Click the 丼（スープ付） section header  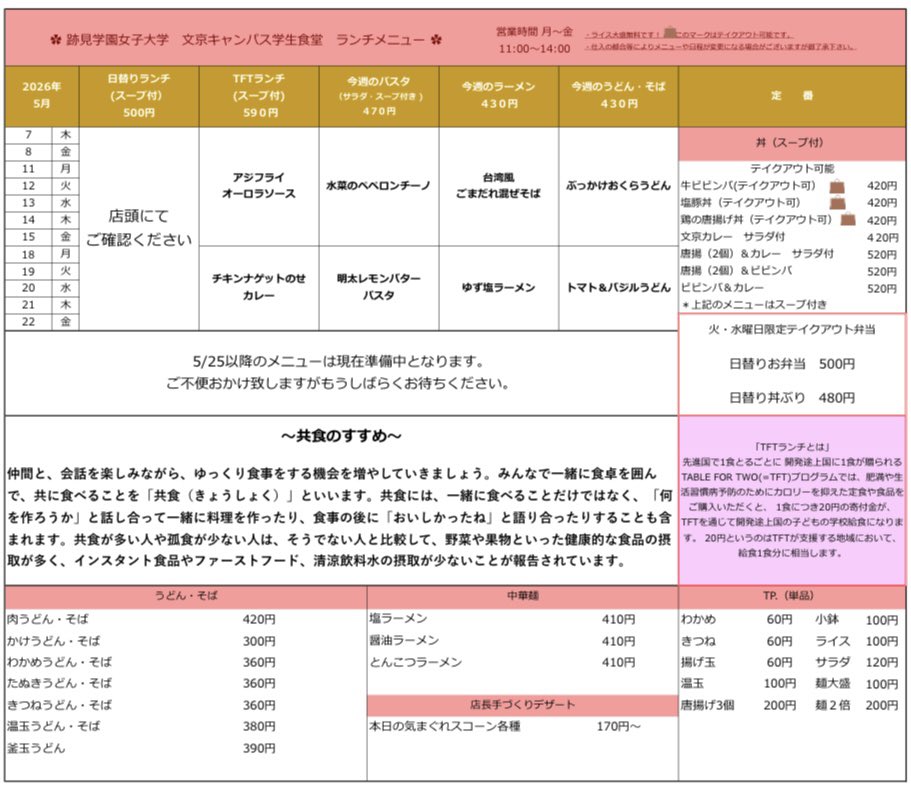(792, 143)
